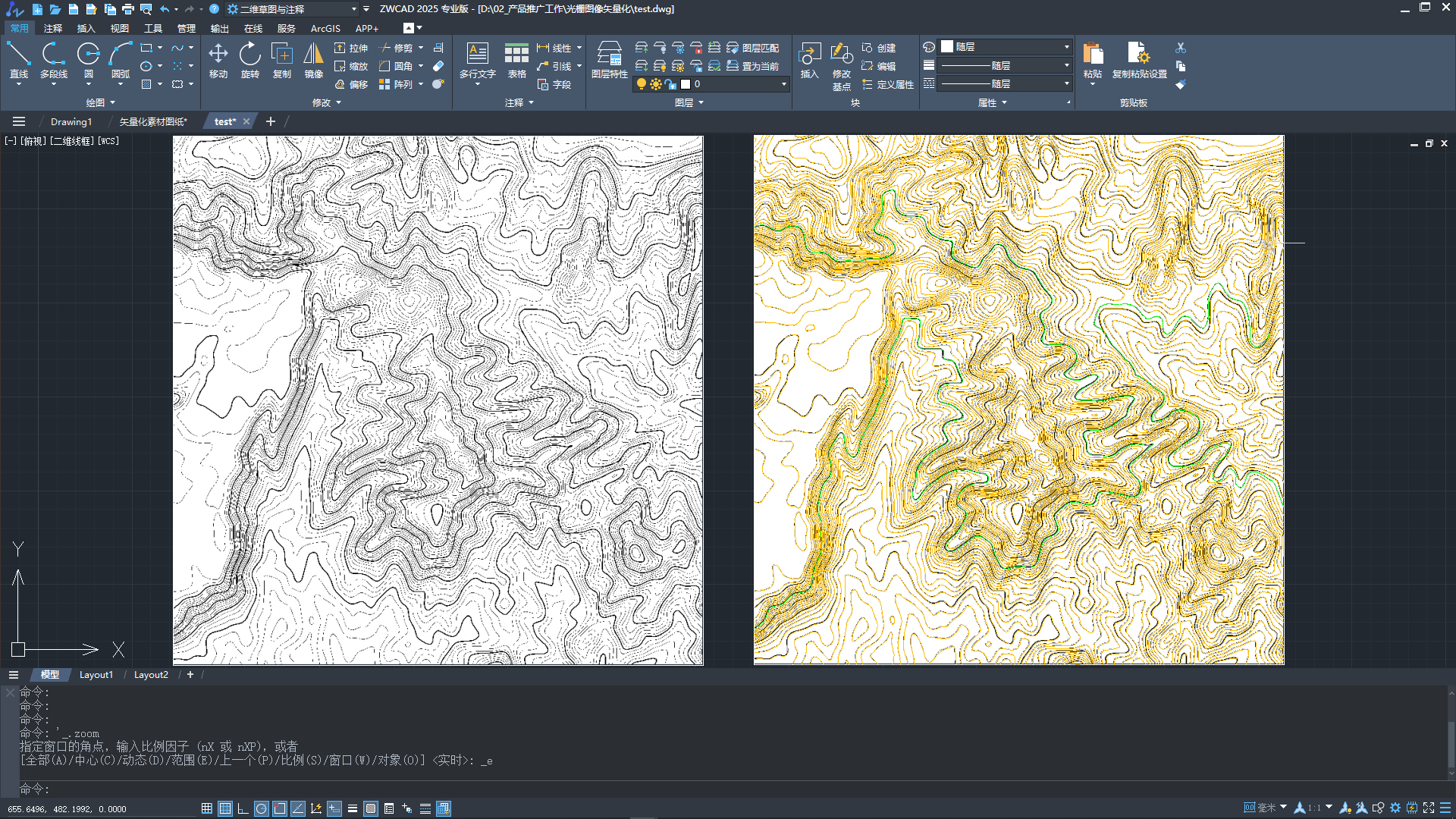Viewport: 1456px width, 819px height.
Task: Toggle polar tracking in status bar
Action: 262,808
